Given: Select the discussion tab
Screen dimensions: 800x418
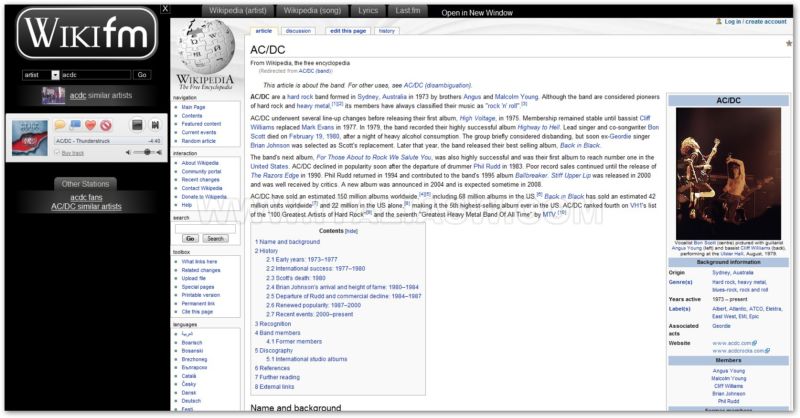Looking at the screenshot, I should (x=298, y=31).
